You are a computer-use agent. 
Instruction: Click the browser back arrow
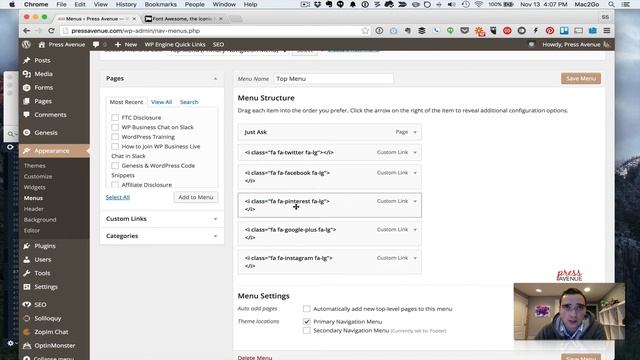pyautogui.click(x=27, y=31)
